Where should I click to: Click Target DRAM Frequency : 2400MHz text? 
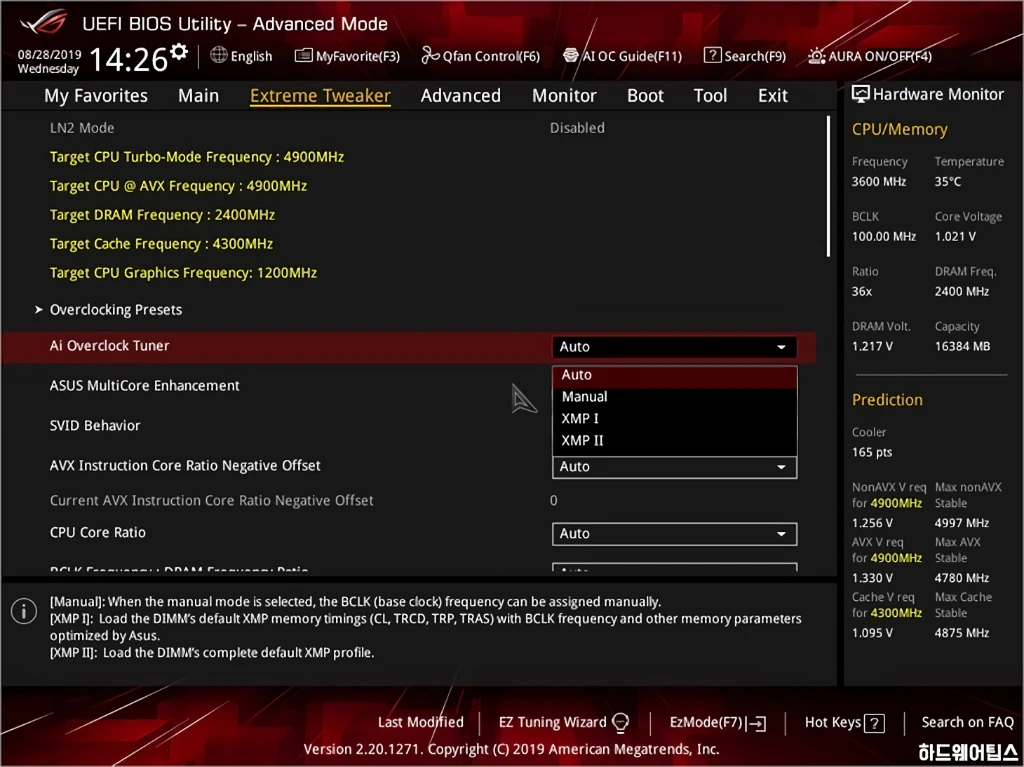tap(162, 215)
